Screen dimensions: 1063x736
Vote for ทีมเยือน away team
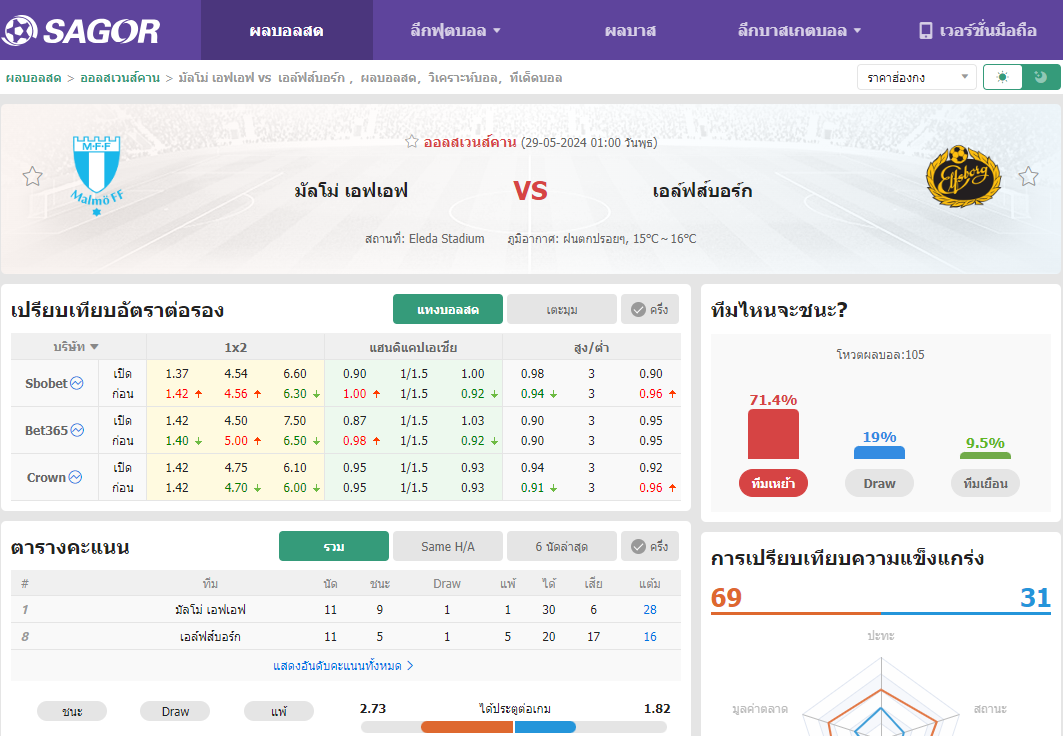(x=985, y=483)
